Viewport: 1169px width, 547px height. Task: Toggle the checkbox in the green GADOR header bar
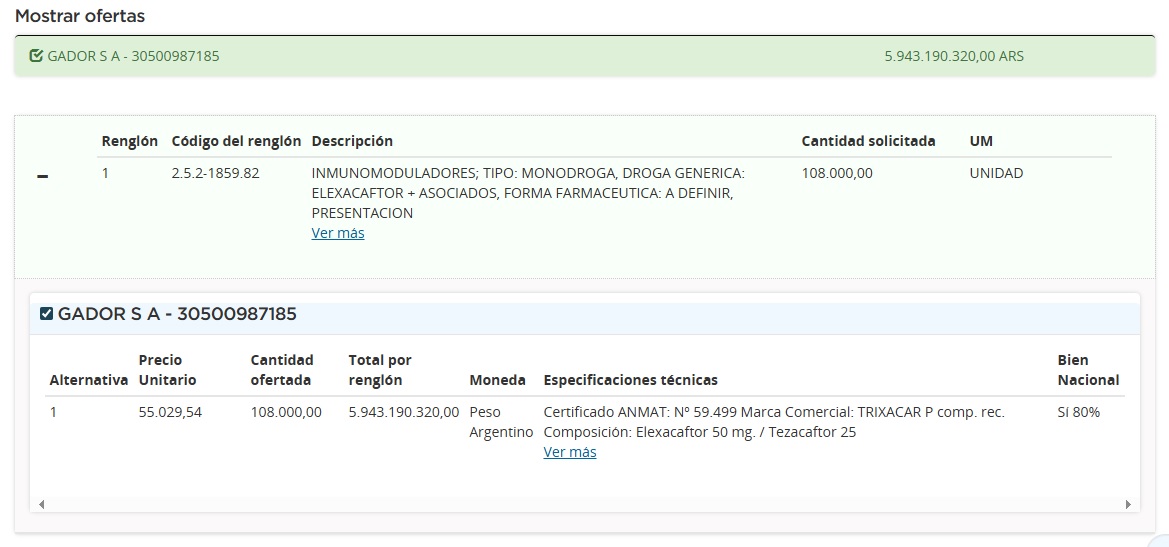point(37,56)
